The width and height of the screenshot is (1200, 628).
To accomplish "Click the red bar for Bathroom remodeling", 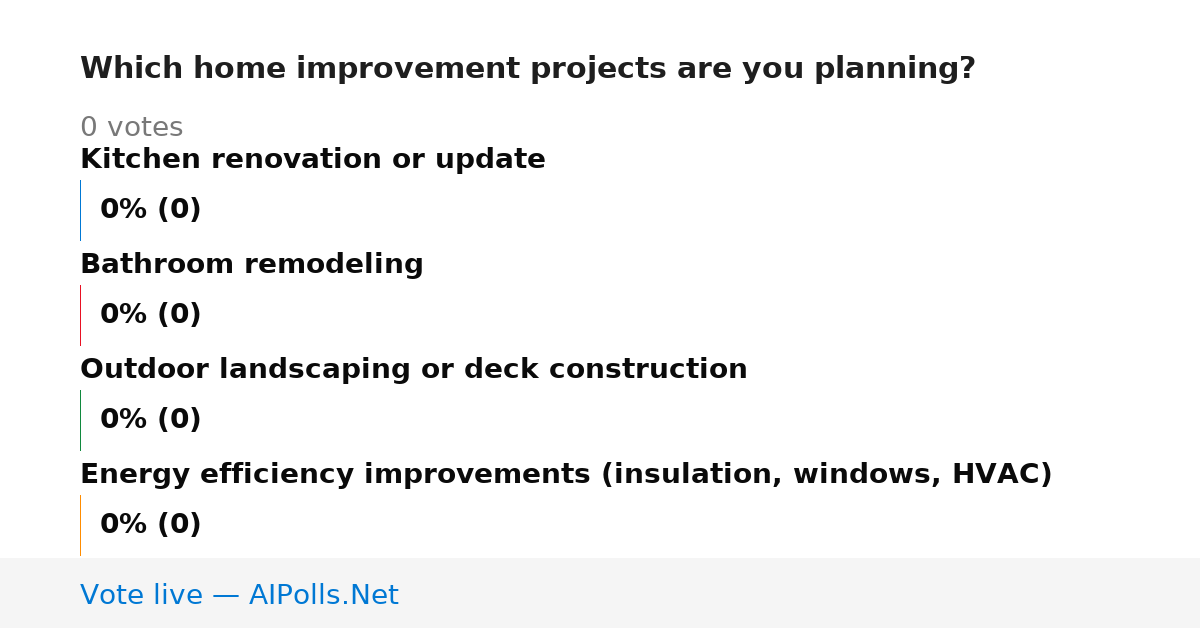I will [x=80, y=315].
